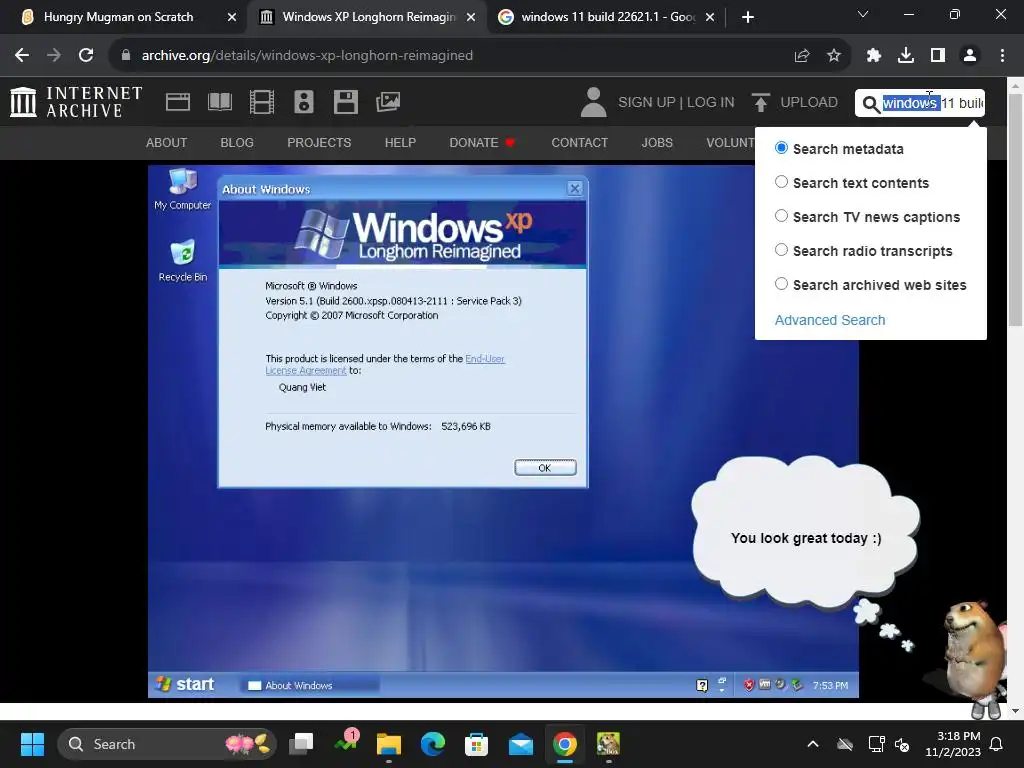
Task: Select Search metadata radio button
Action: 781,148
